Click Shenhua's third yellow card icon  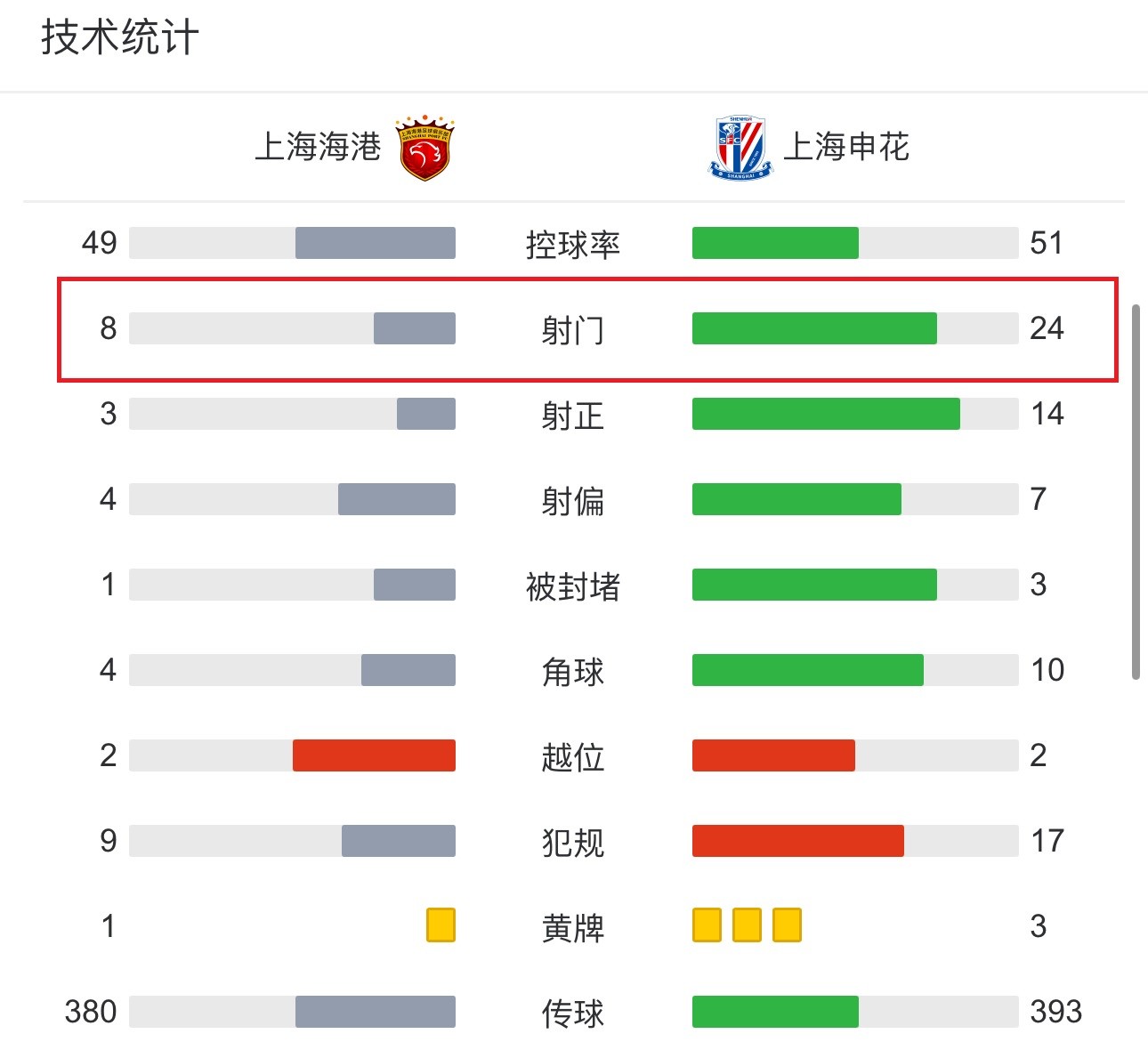coord(787,925)
